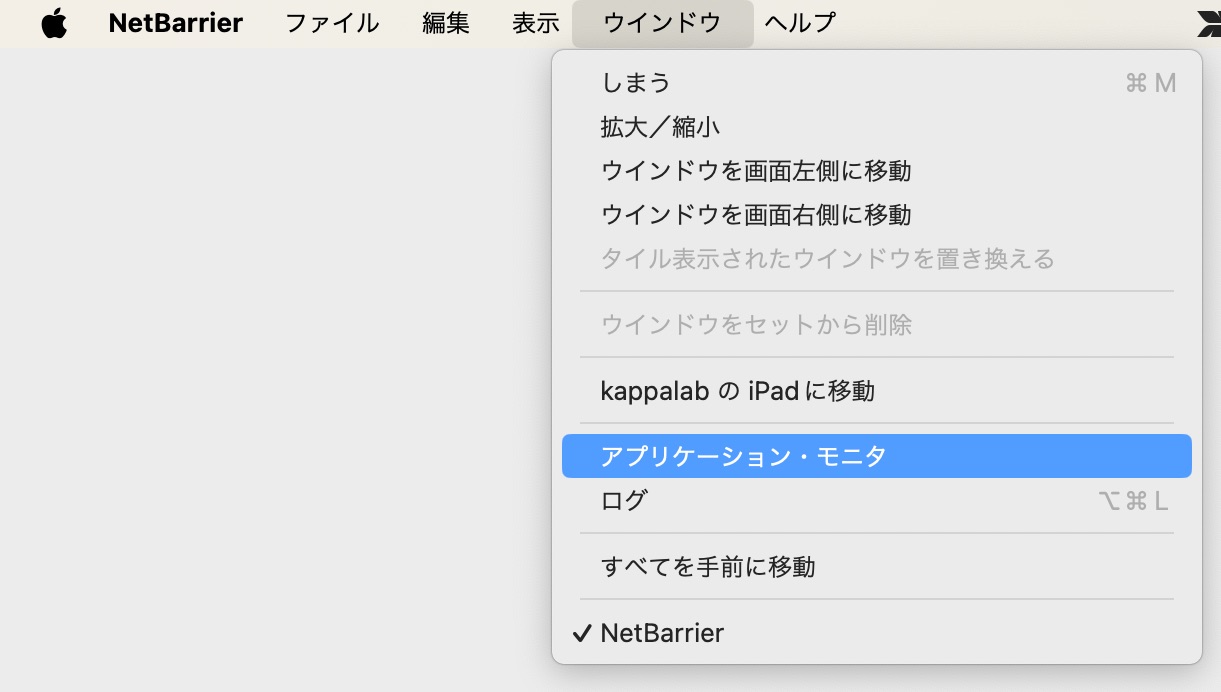The width and height of the screenshot is (1221, 692).
Task: Choose ウインドウを画面右側に移動
Action: pyautogui.click(x=877, y=215)
